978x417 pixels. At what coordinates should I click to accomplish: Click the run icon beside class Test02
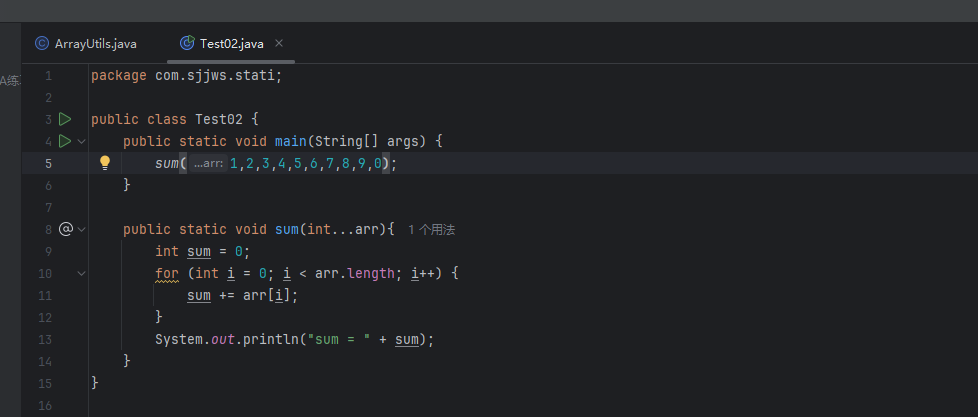pyautogui.click(x=66, y=119)
